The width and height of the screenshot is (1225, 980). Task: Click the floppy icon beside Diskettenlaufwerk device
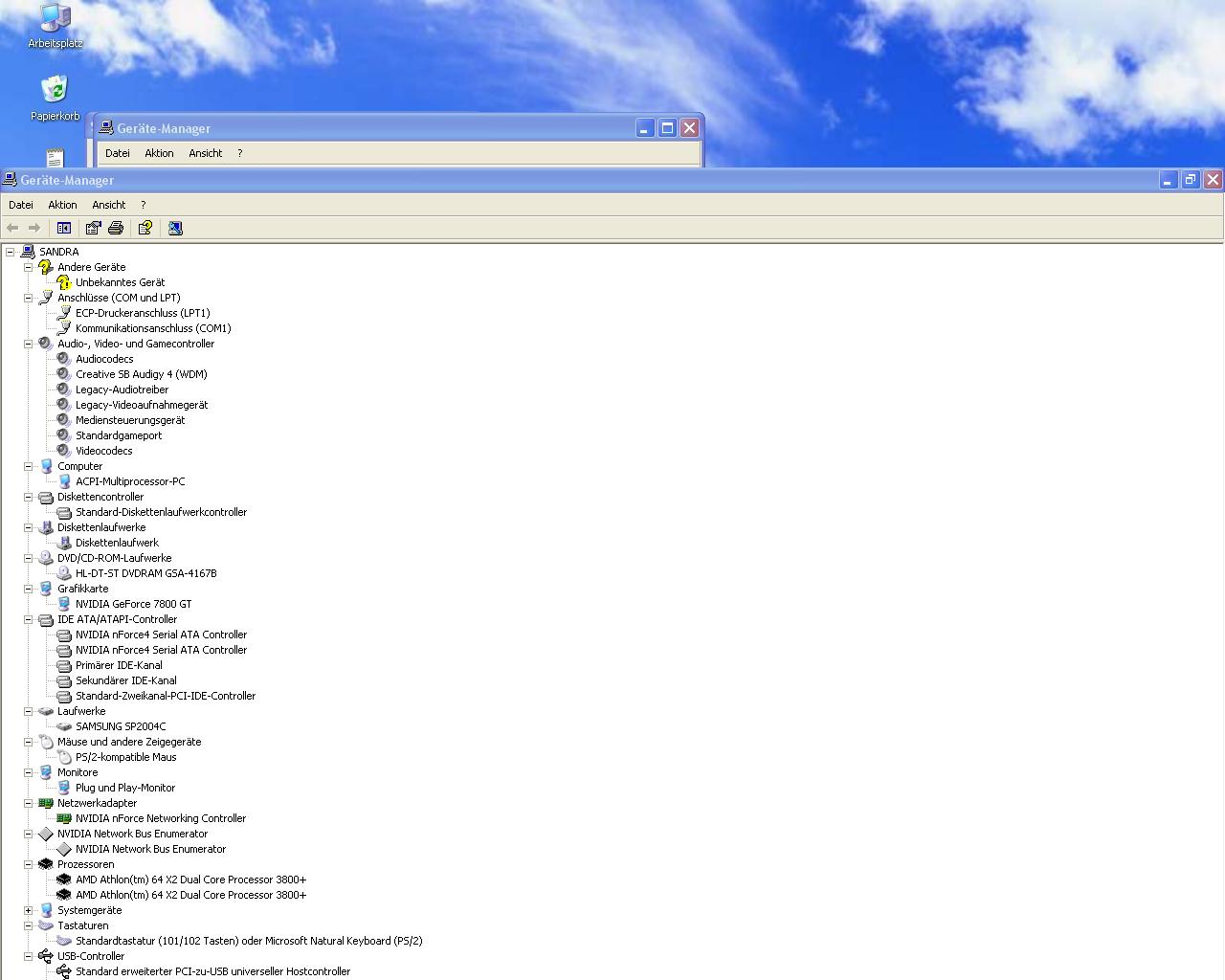[64, 543]
